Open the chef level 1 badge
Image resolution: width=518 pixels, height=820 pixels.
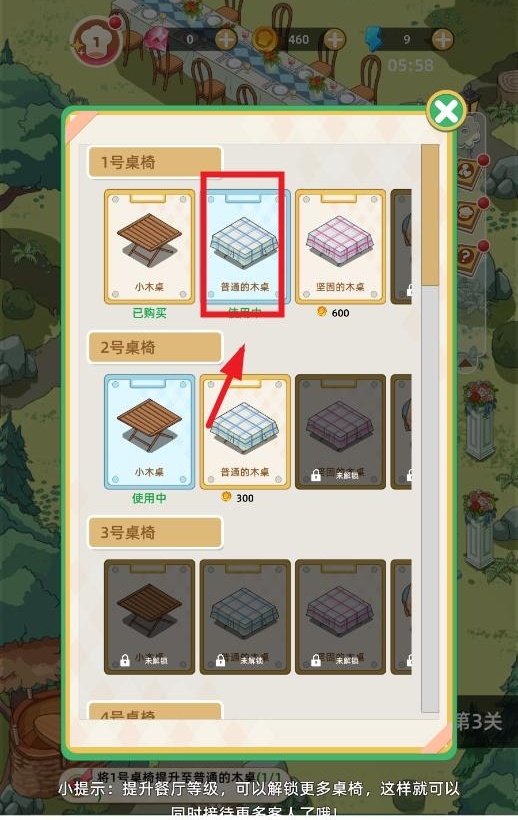96,42
